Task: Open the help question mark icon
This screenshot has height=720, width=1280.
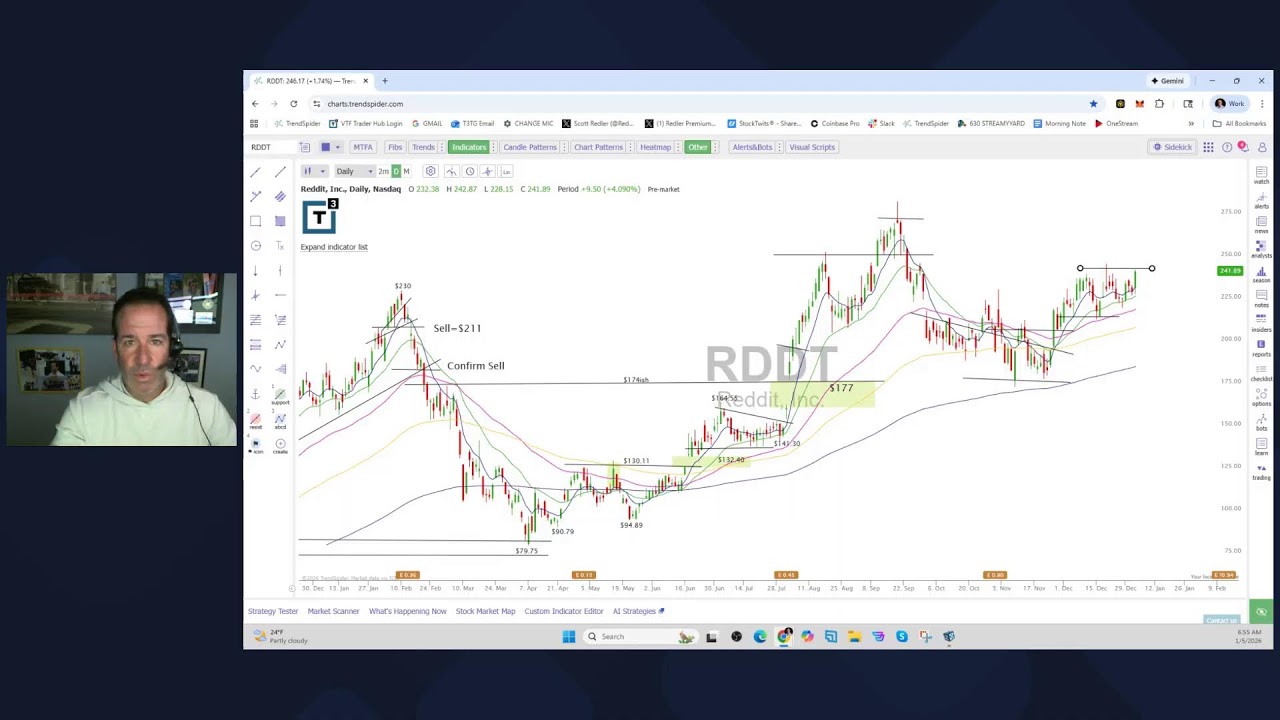Action: [1227, 147]
